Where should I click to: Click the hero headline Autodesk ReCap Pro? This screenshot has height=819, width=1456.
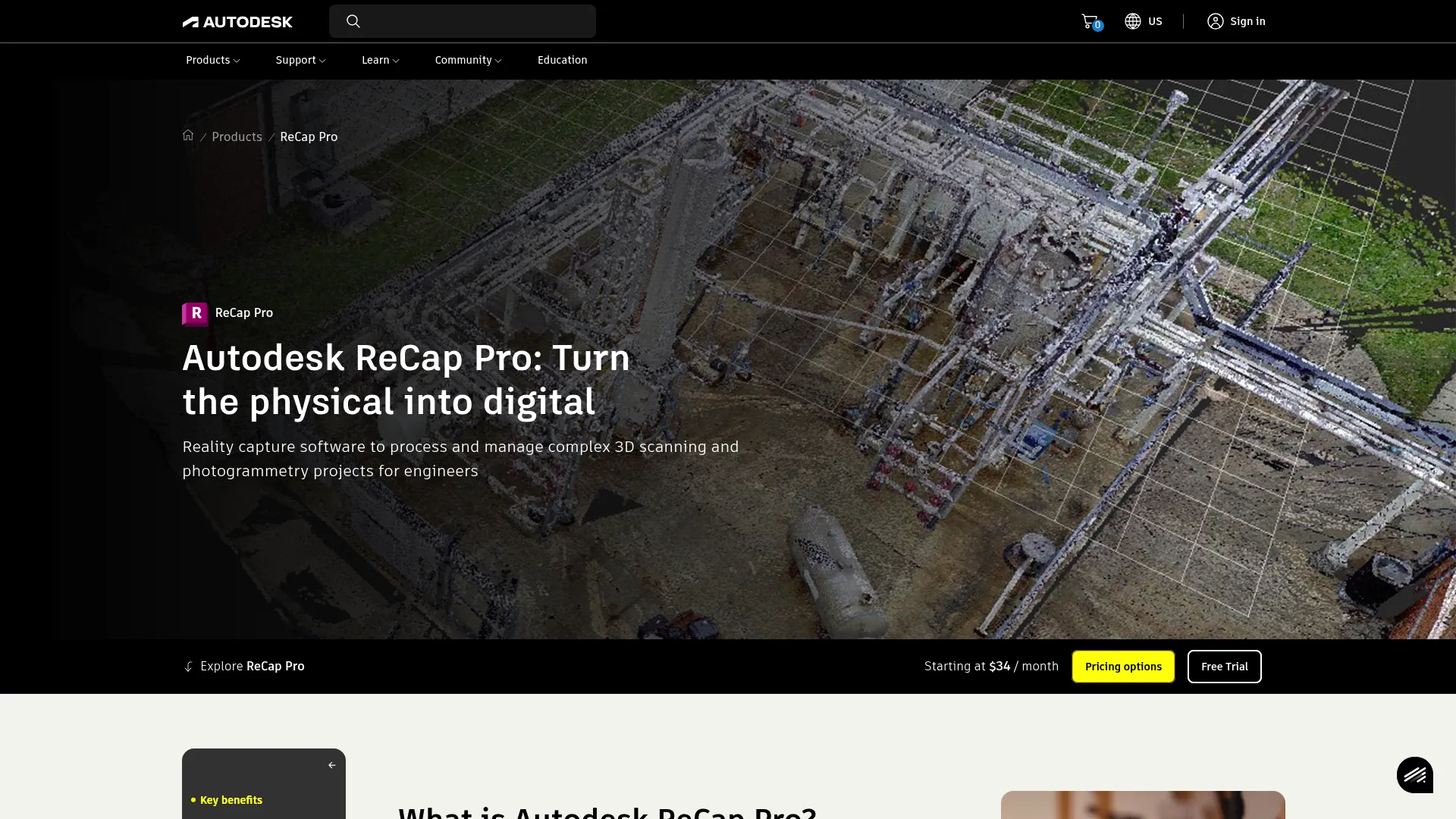(x=406, y=380)
